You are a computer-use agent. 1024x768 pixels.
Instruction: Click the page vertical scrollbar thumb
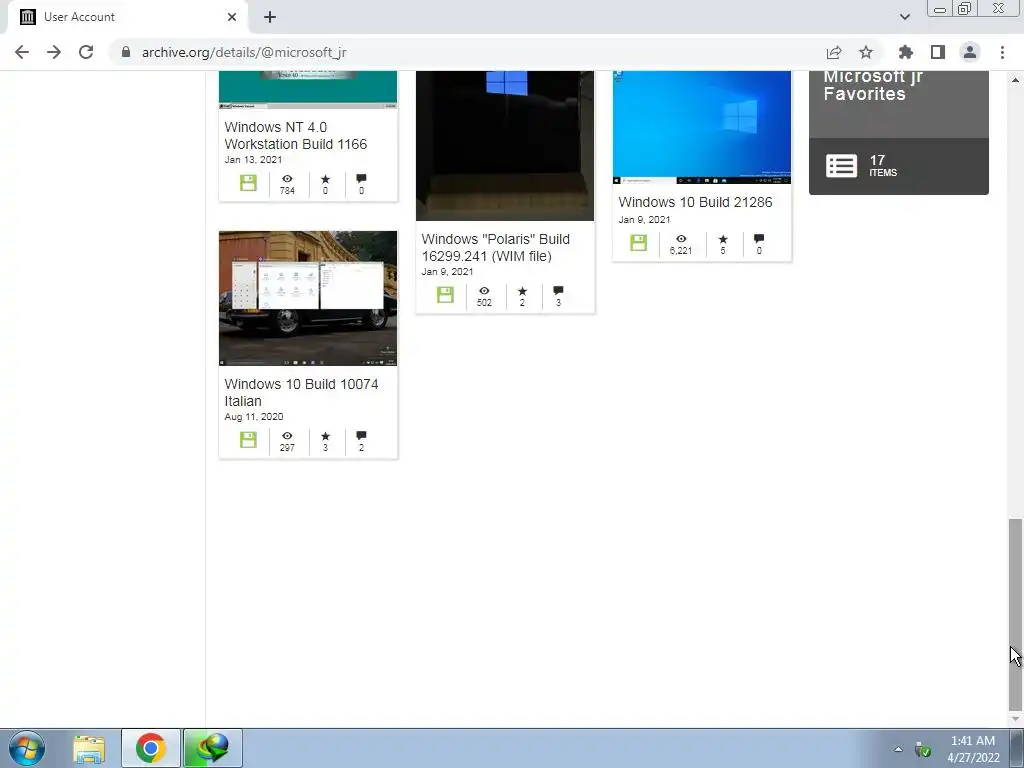pos(1015,615)
